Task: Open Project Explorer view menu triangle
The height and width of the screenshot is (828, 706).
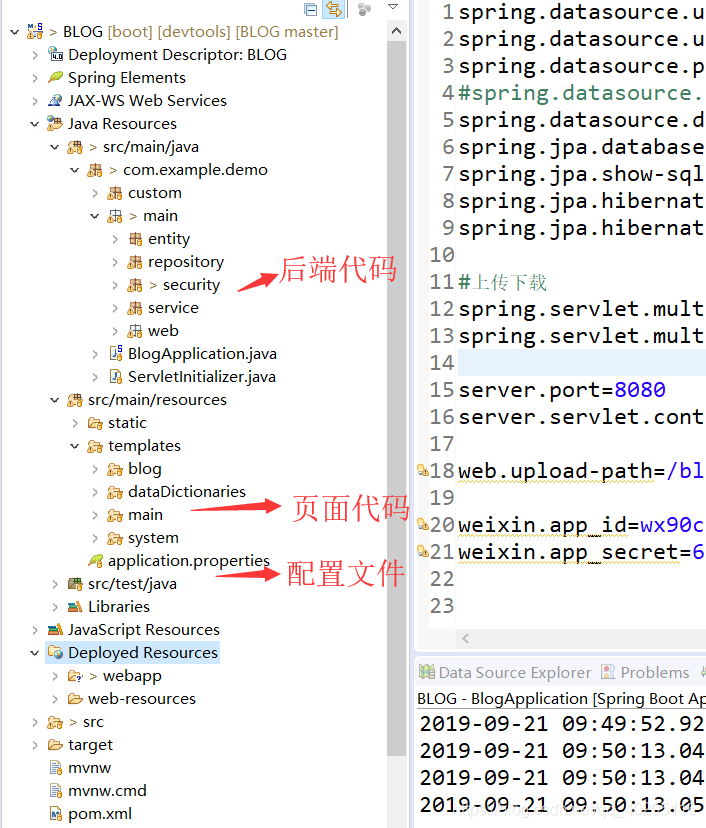Action: tap(393, 7)
